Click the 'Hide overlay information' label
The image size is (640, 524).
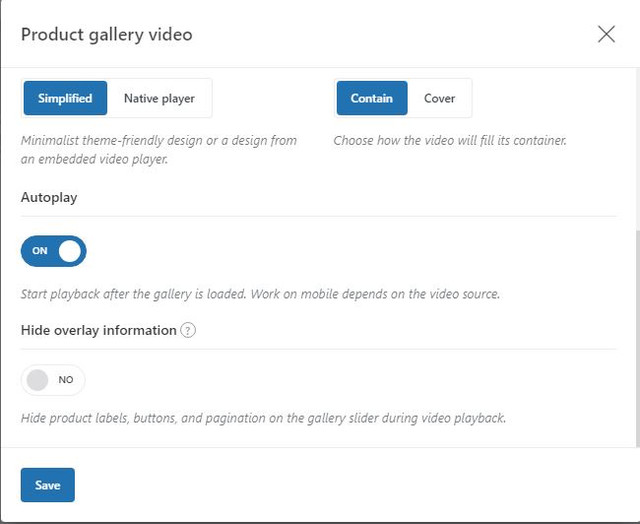[x=98, y=330]
